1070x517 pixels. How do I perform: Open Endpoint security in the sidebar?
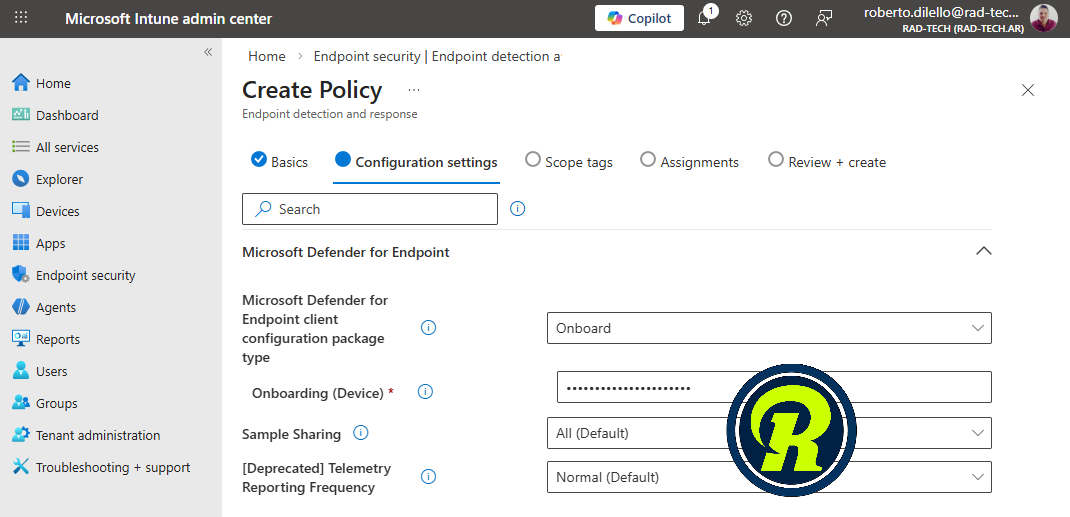(x=85, y=275)
